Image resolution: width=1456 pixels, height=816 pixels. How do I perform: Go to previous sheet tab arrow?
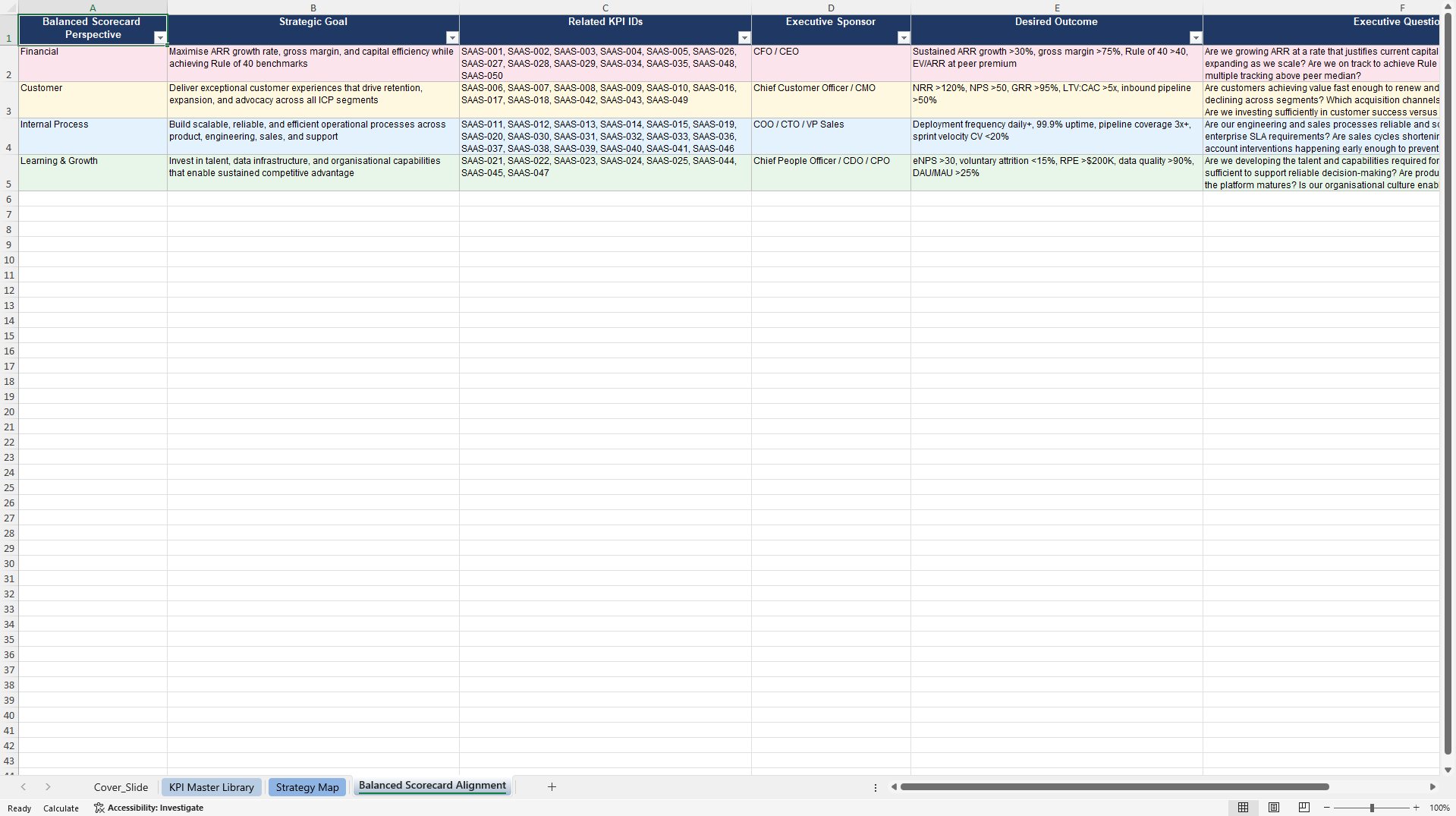(24, 787)
